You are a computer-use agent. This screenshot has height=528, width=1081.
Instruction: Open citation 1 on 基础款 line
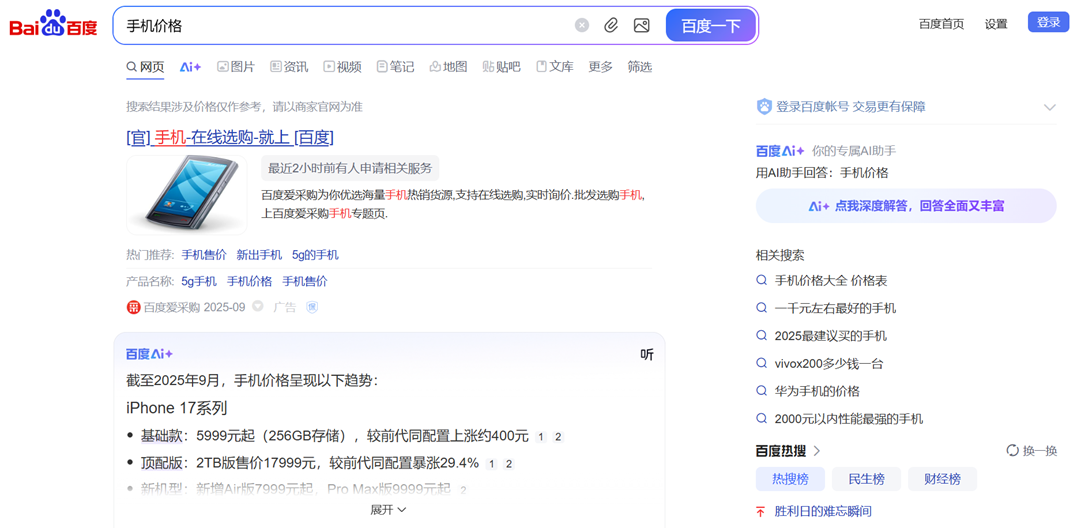pos(540,436)
